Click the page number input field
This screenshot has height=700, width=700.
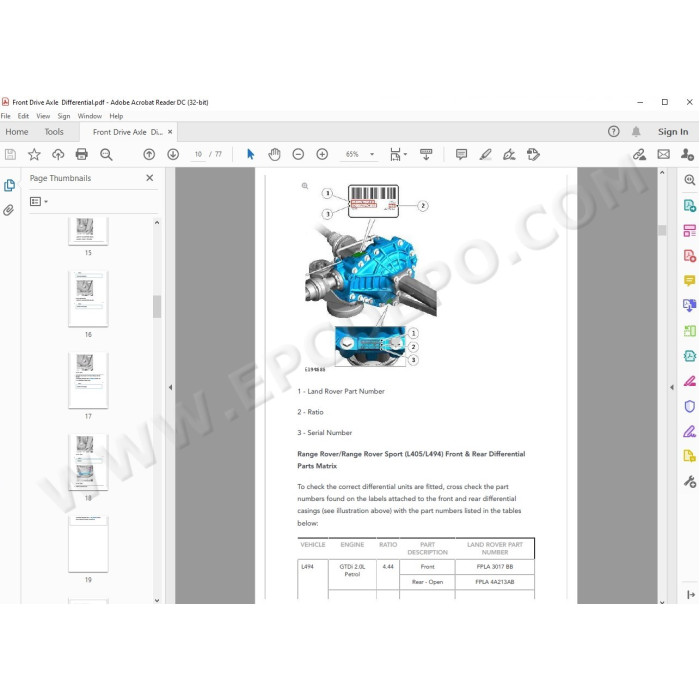click(198, 154)
